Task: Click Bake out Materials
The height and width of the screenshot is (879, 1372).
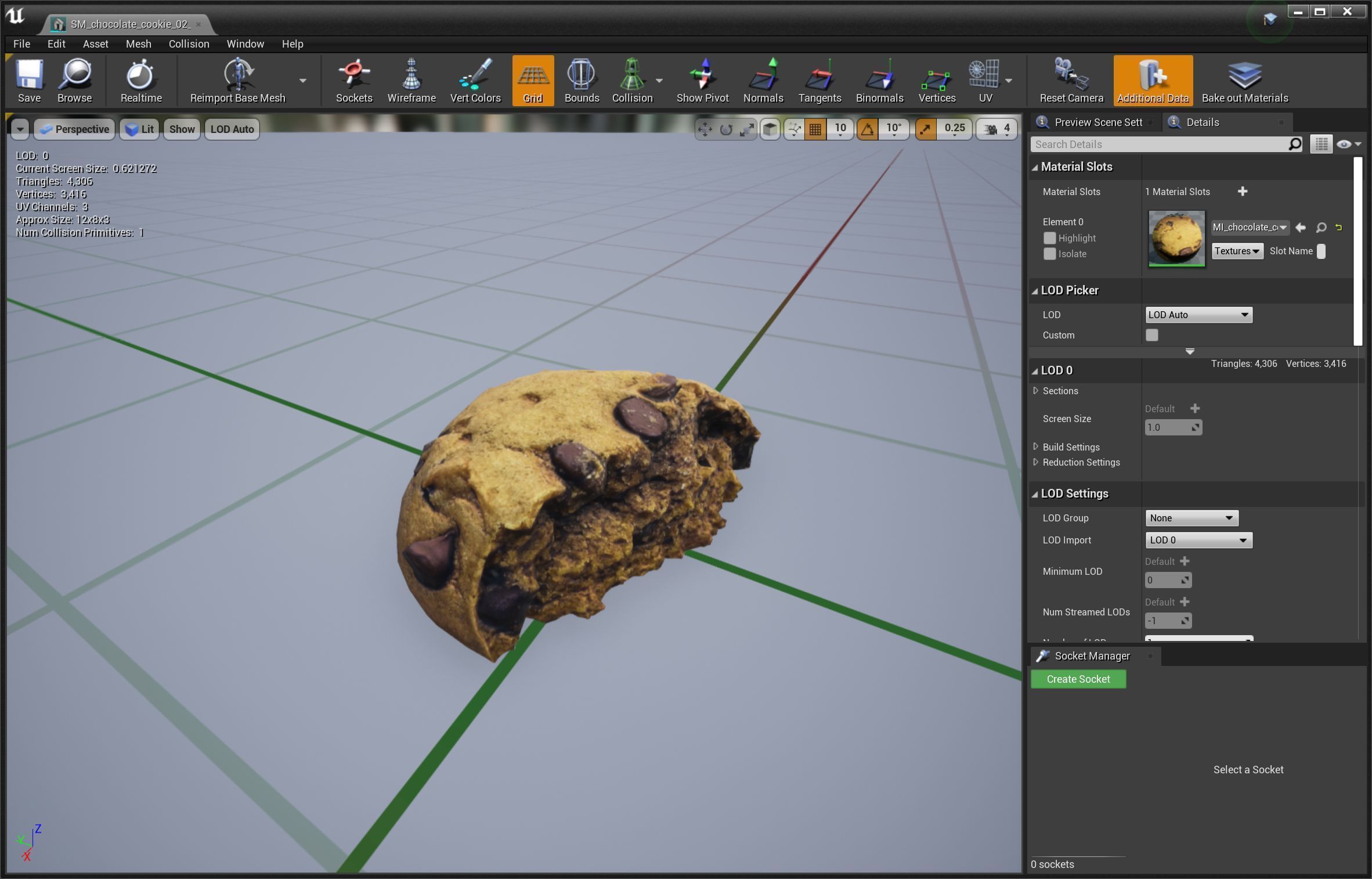Action: pyautogui.click(x=1243, y=80)
